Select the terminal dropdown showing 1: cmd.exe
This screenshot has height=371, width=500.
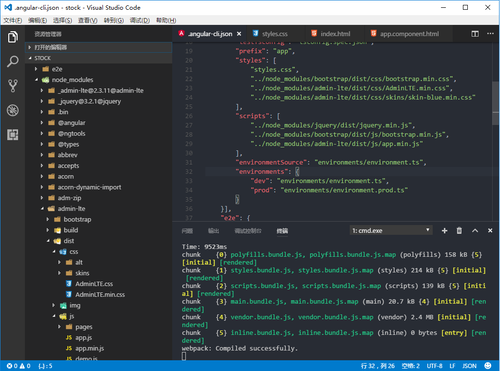click(x=391, y=230)
